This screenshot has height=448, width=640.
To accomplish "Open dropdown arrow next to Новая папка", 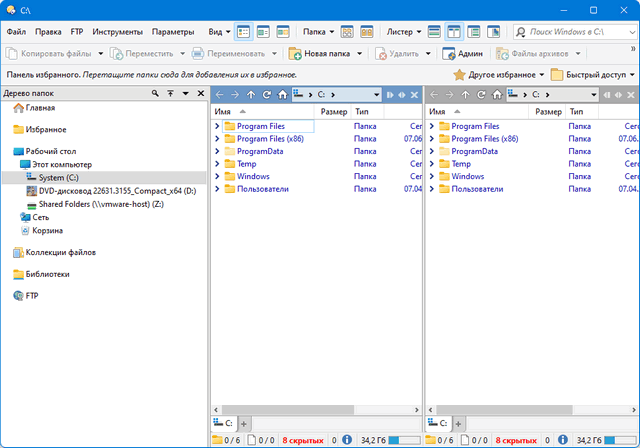I will (x=360, y=53).
